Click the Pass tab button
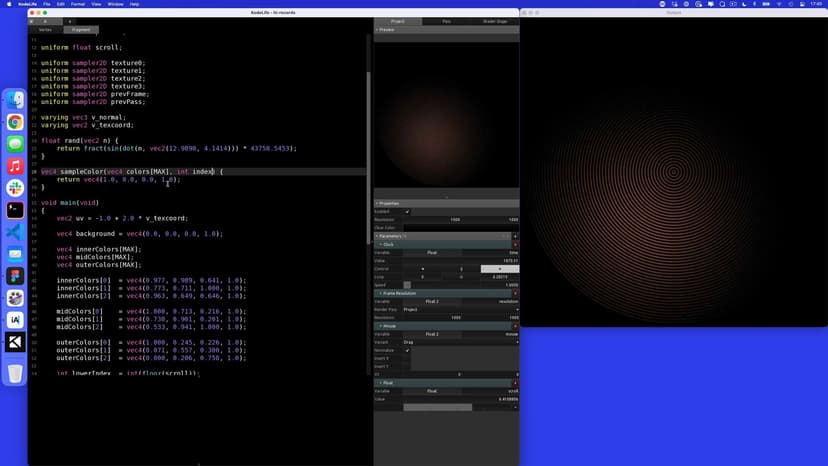The image size is (828, 466). tap(446, 21)
